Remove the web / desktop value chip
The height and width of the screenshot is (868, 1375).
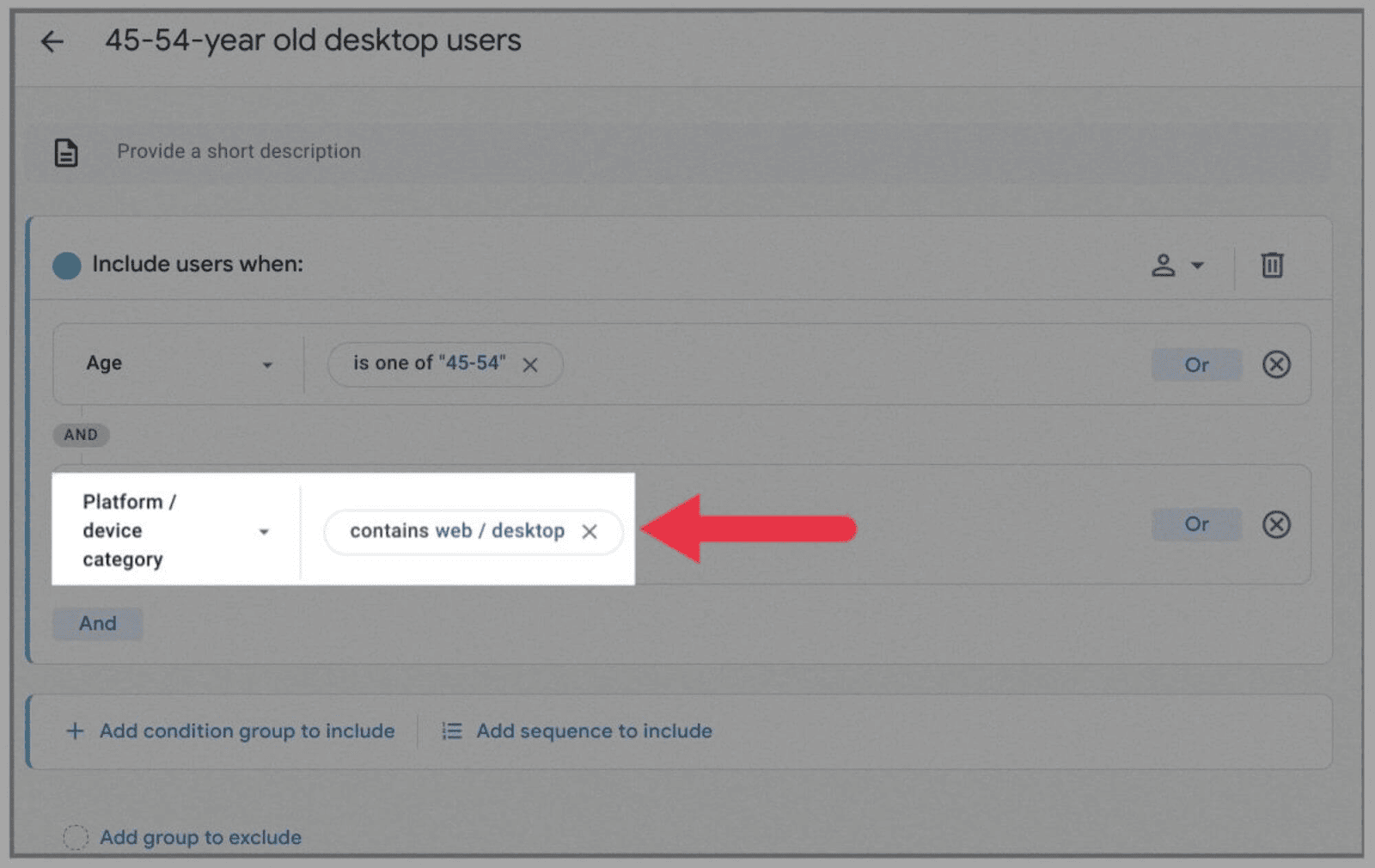pyautogui.click(x=590, y=532)
